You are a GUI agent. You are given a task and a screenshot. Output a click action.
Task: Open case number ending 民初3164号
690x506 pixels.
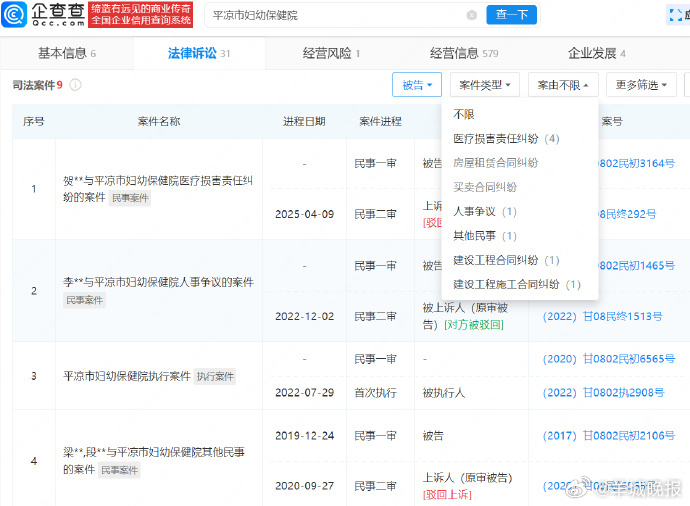click(637, 164)
